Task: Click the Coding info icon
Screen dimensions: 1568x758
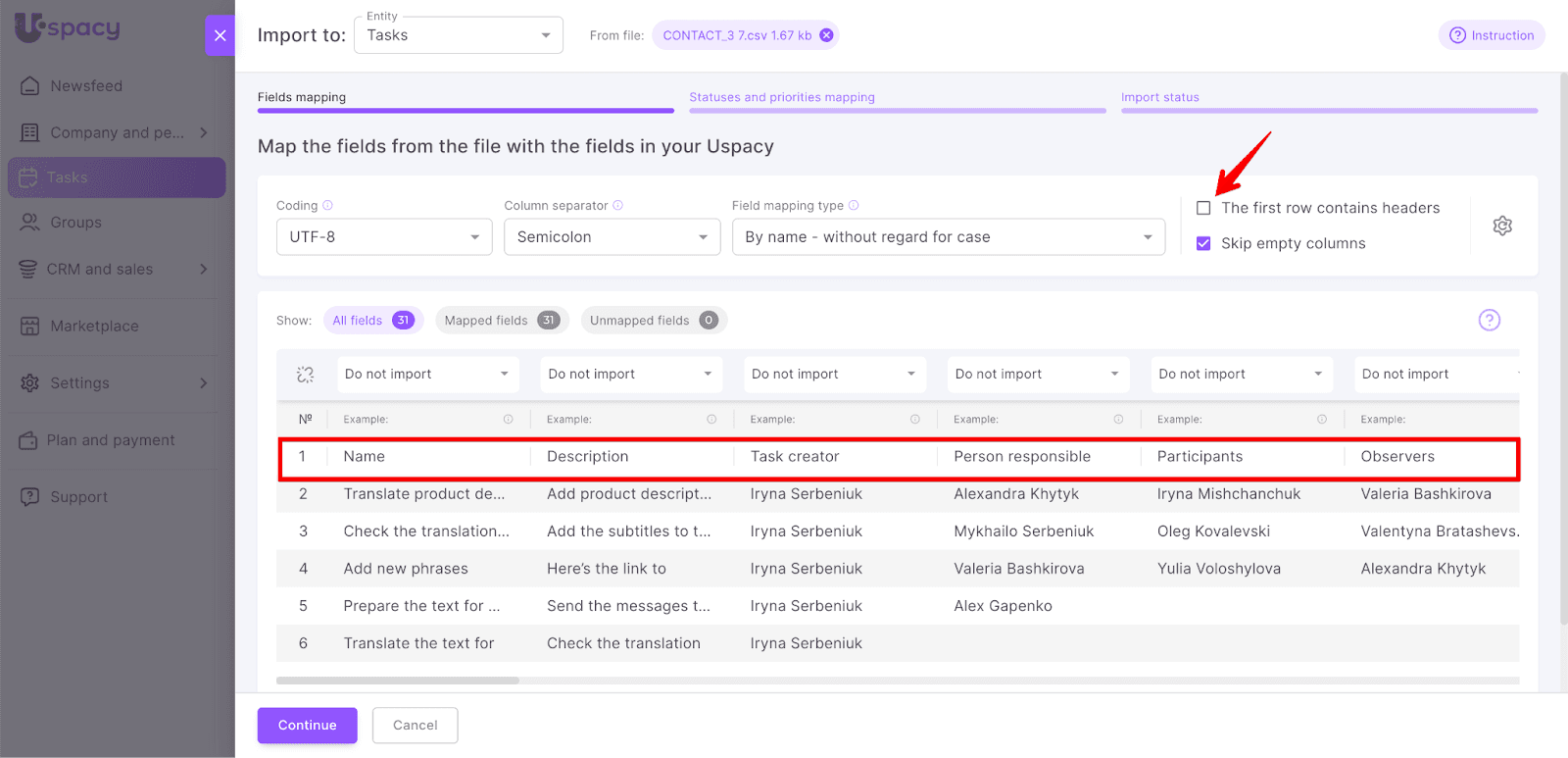Action: (328, 206)
